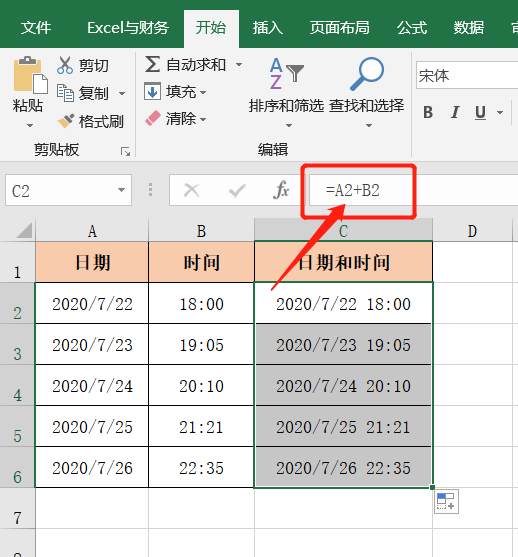Click the formula bar showing =A2+B2
Viewport: 518px width, 557px height.
[x=413, y=190]
